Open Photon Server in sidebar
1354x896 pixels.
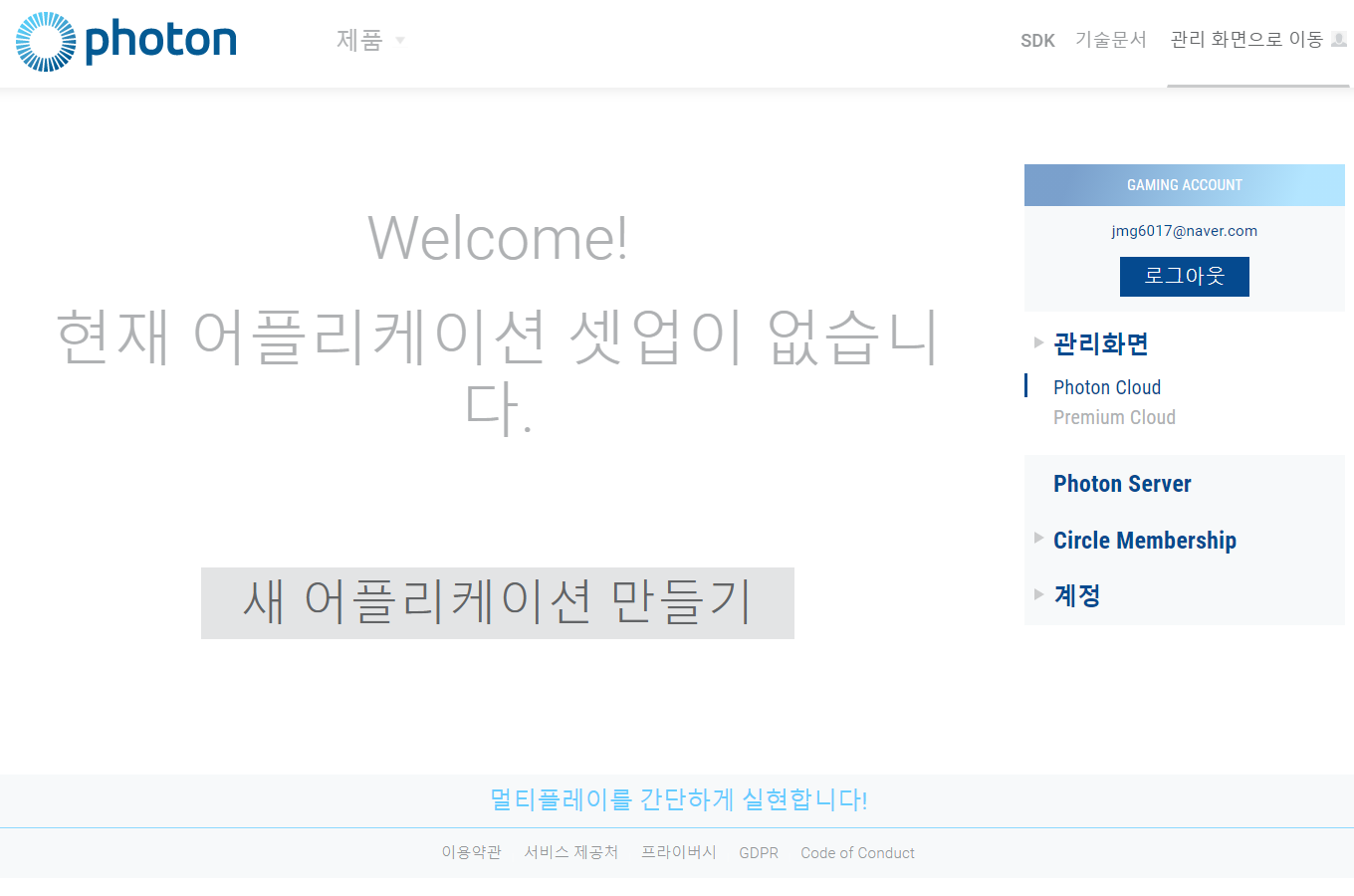pos(1122,484)
